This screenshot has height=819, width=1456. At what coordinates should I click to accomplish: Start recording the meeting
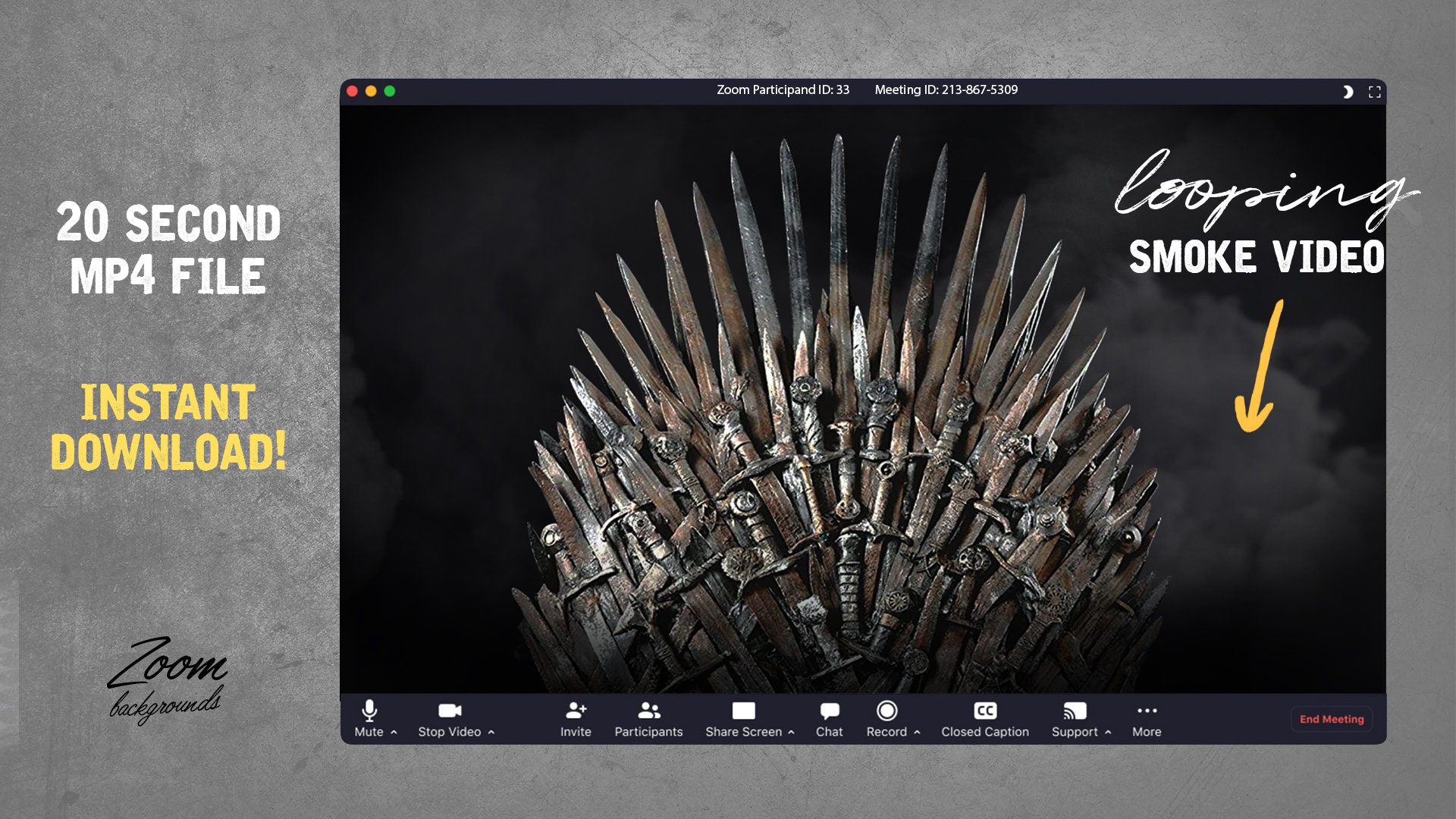coord(887,719)
